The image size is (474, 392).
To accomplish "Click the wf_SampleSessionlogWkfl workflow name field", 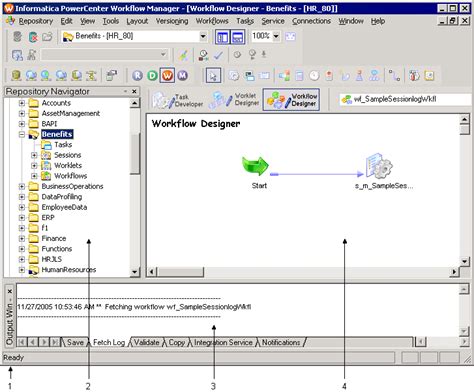I will pos(405,99).
